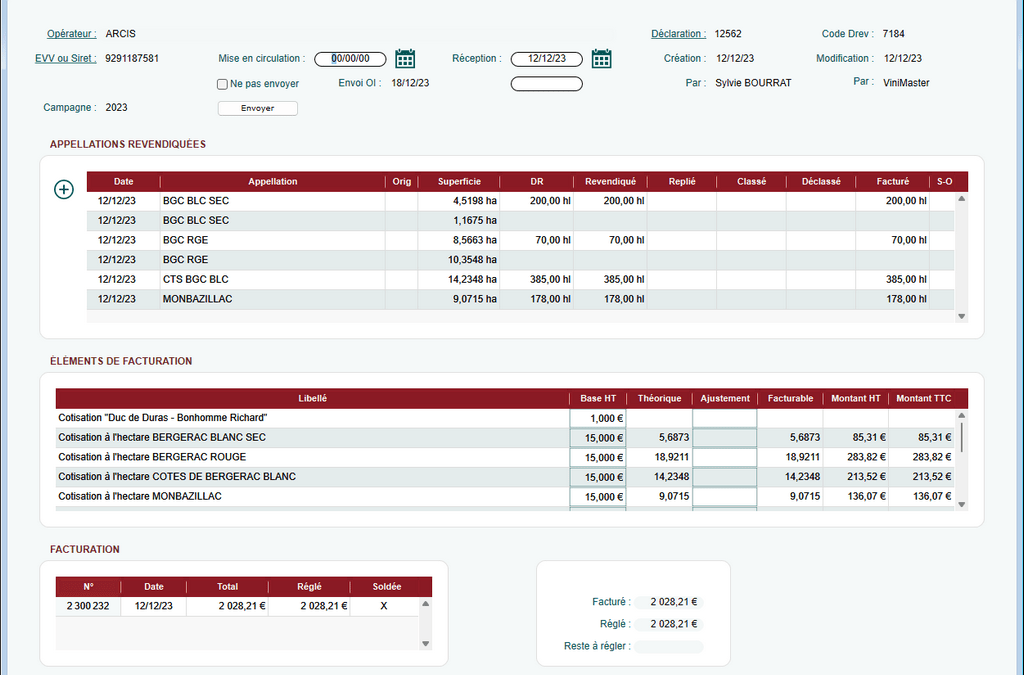Open the Opérateur link
The image size is (1024, 675).
(71, 34)
